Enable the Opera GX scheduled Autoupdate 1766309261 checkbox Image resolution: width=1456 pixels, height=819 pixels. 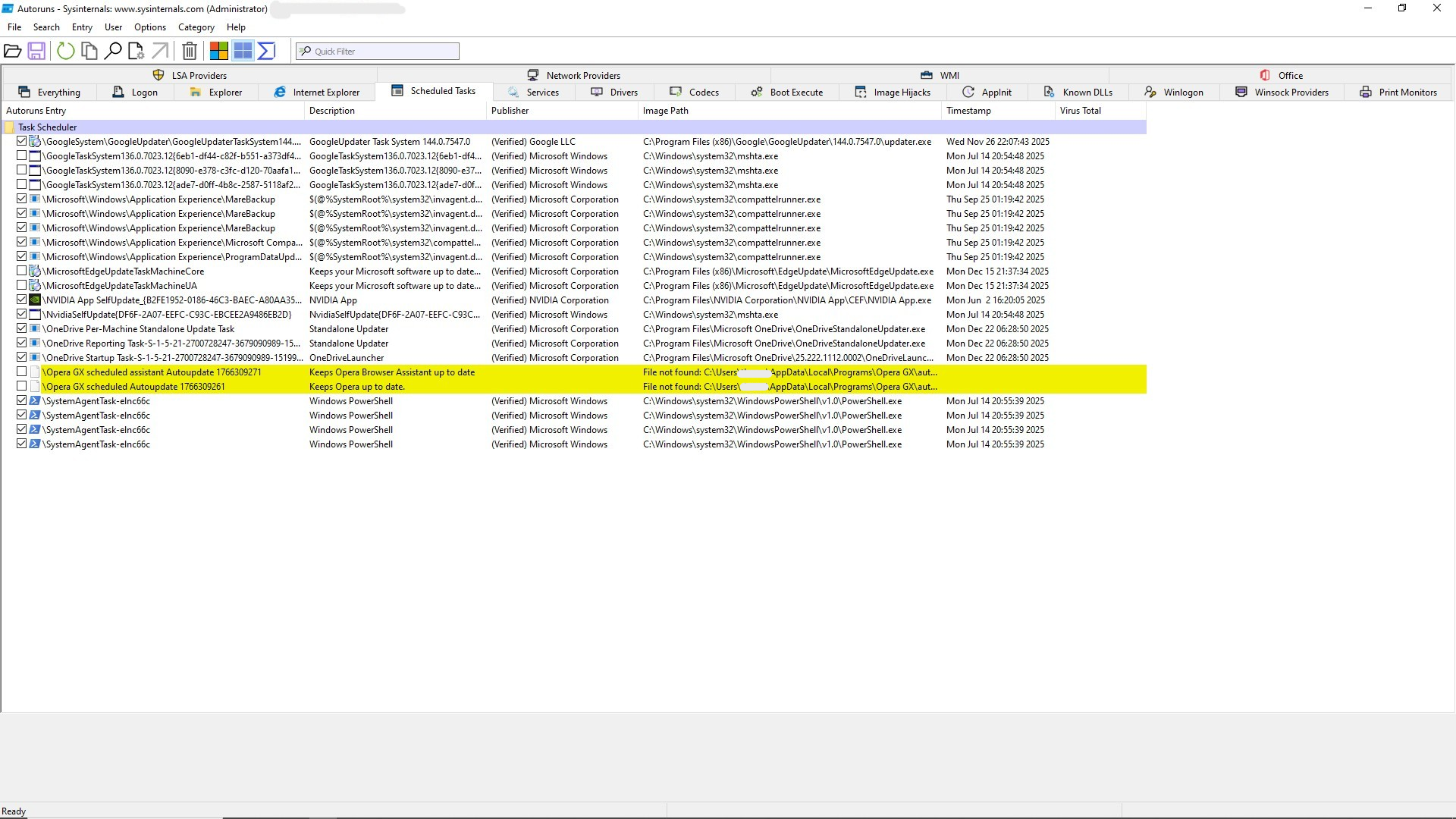click(22, 386)
